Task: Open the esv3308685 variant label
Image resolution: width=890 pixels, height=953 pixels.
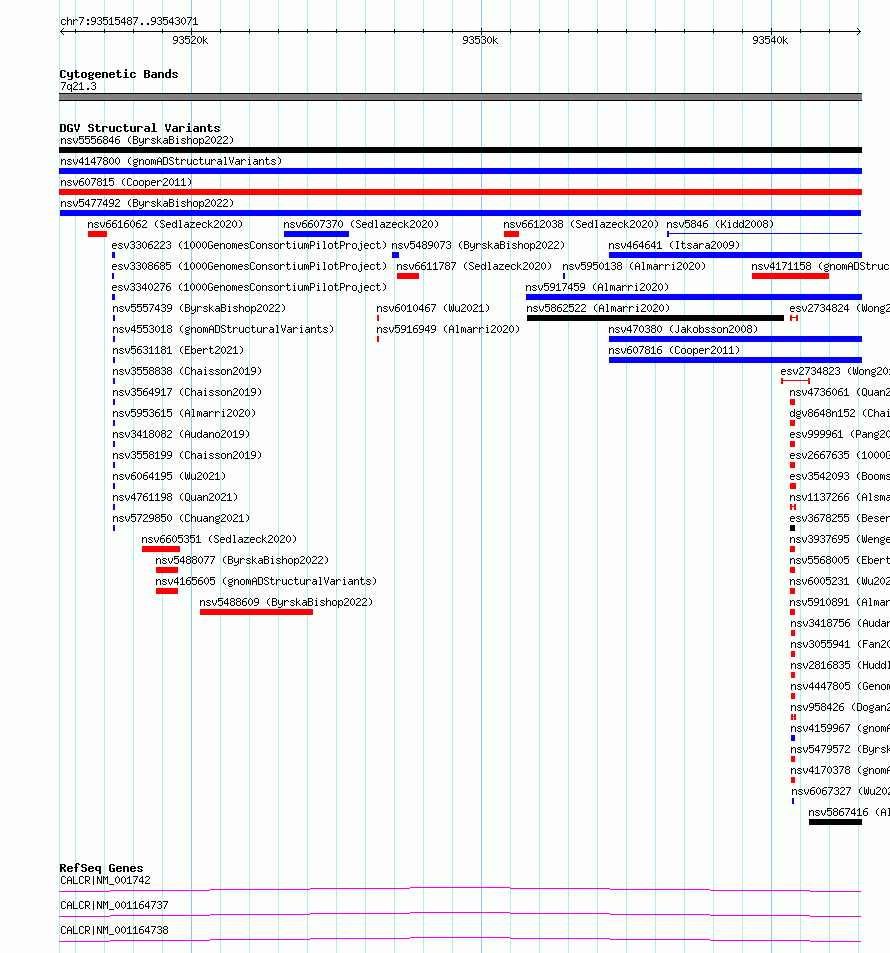Action: tap(249, 266)
